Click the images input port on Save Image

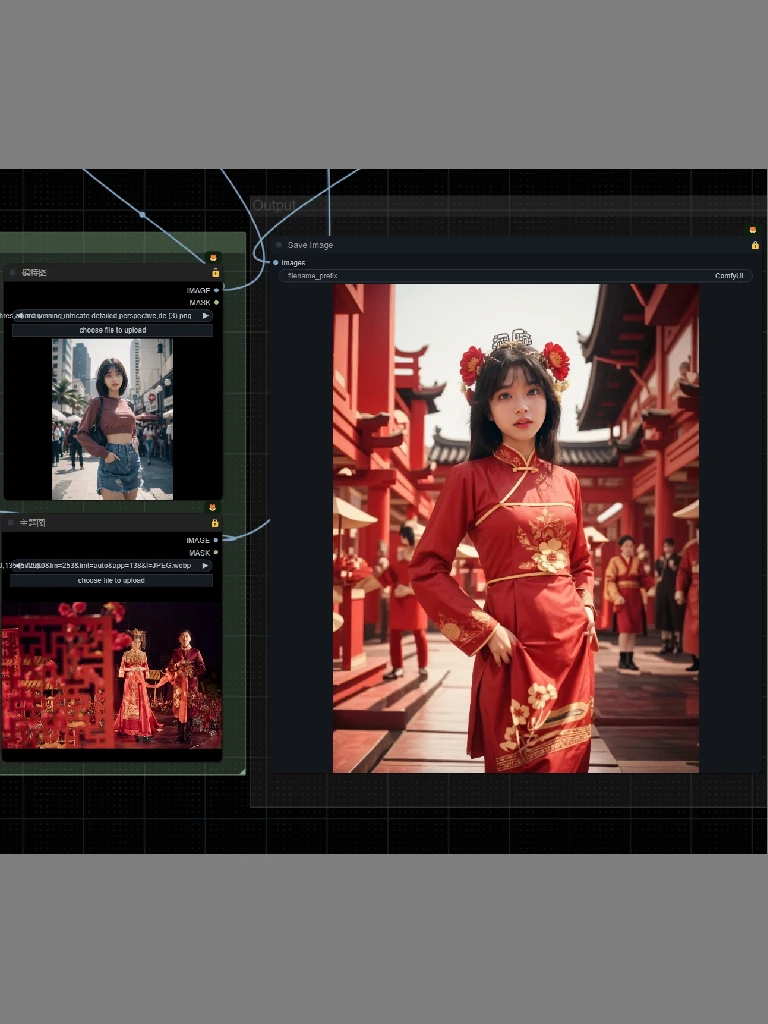(276, 263)
